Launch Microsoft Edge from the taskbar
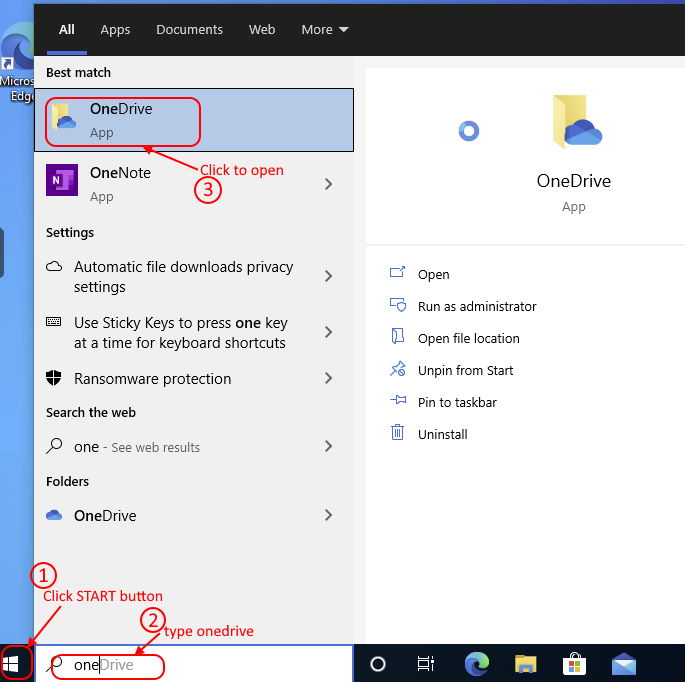Screen dimensions: 685x682 (477, 664)
